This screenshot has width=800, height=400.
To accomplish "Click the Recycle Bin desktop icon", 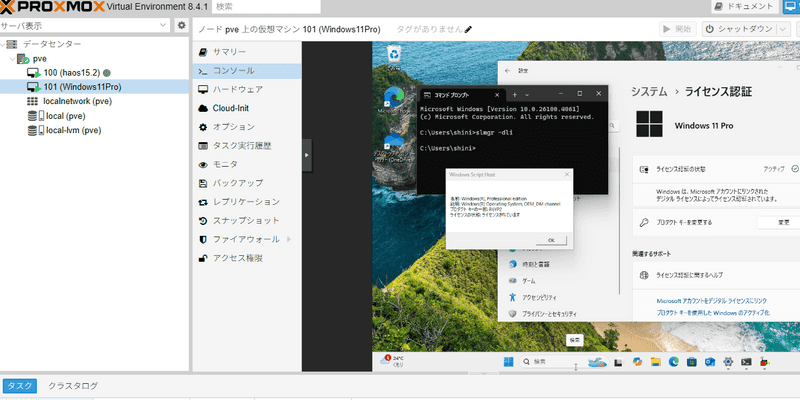I will 394,56.
